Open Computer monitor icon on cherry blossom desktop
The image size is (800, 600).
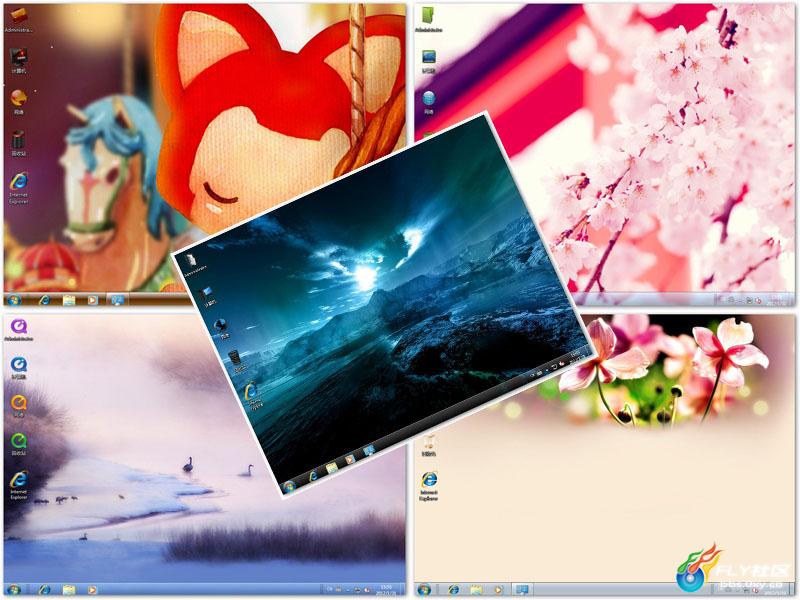tap(429, 62)
